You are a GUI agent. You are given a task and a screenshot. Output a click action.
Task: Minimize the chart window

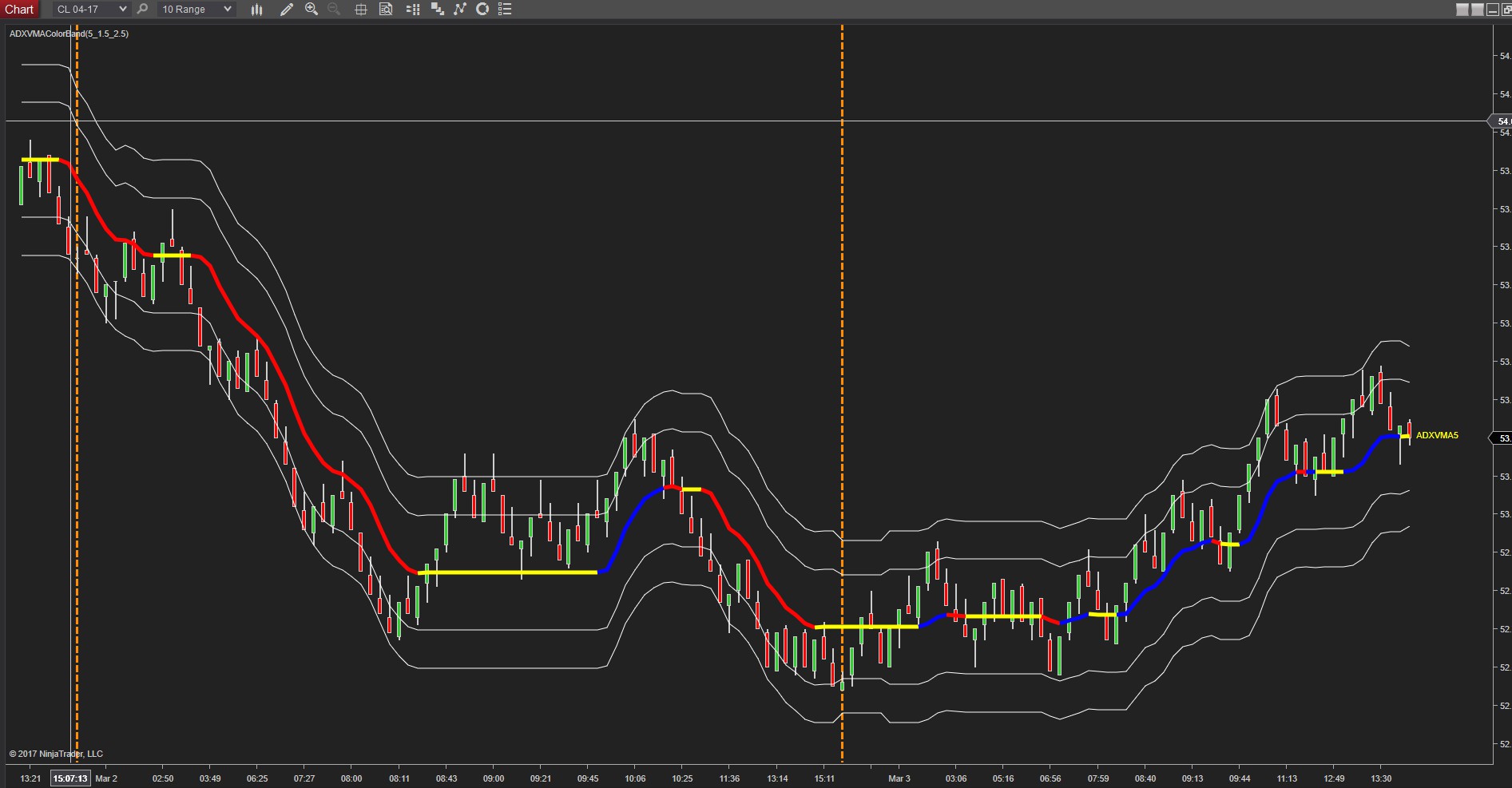(1493, 10)
